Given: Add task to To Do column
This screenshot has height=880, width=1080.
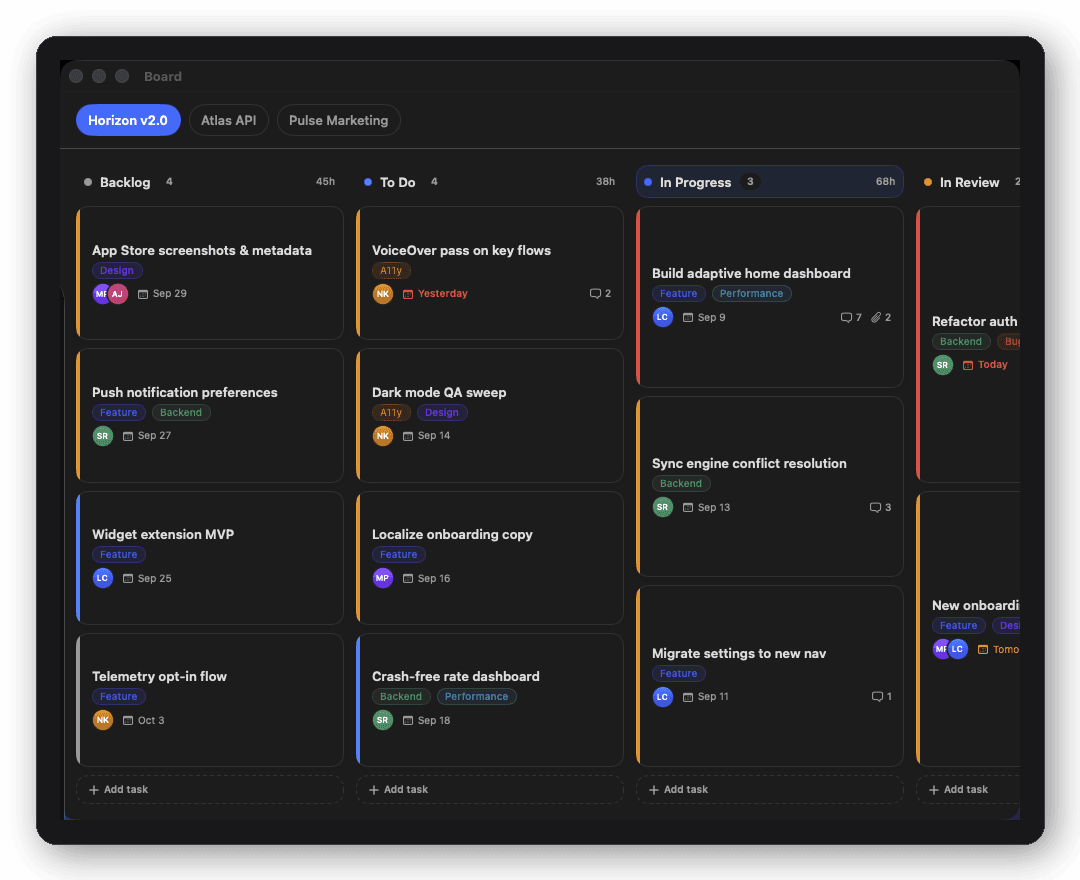Looking at the screenshot, I should 489,789.
